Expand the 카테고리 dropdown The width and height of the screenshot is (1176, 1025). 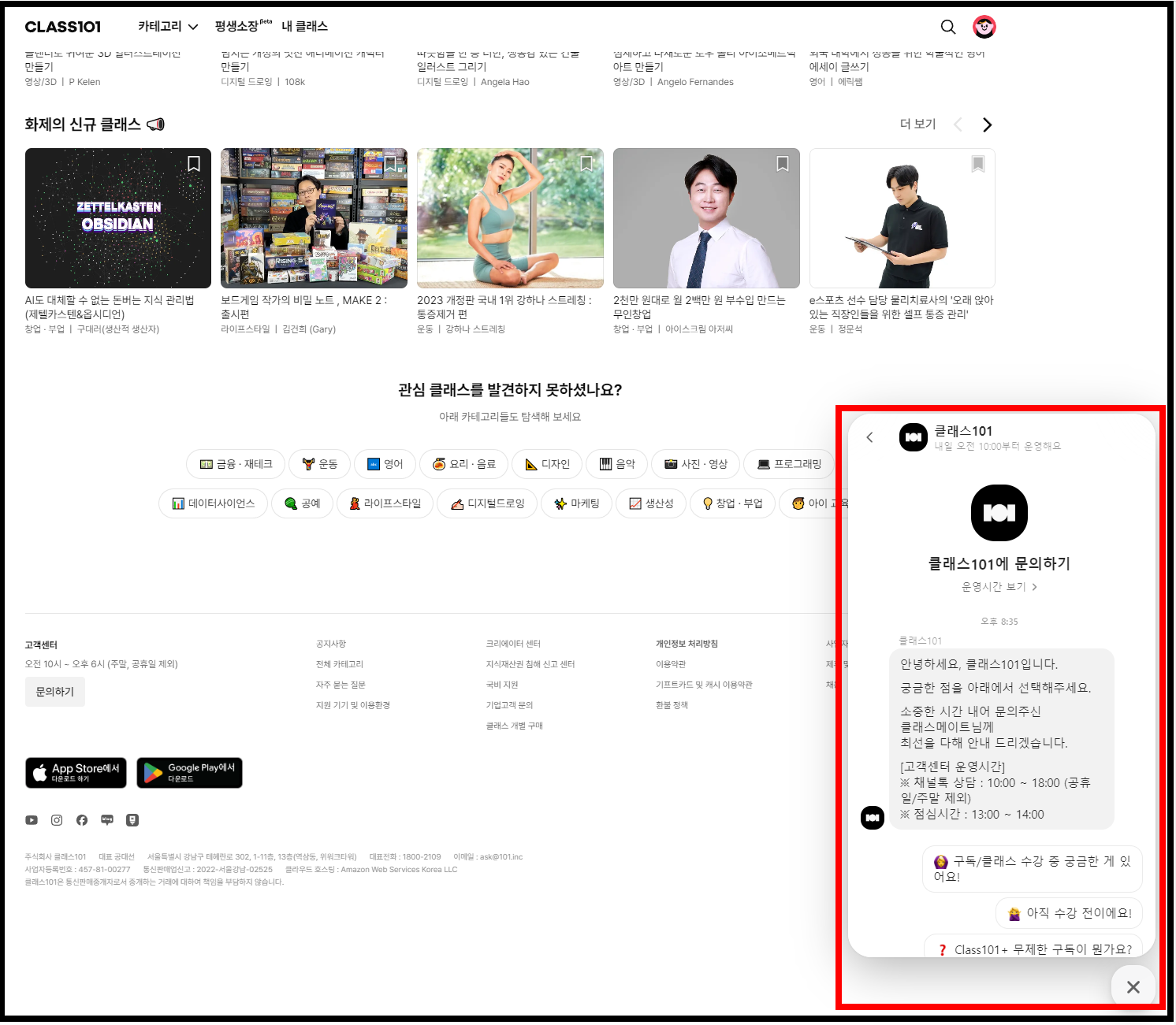click(x=168, y=27)
